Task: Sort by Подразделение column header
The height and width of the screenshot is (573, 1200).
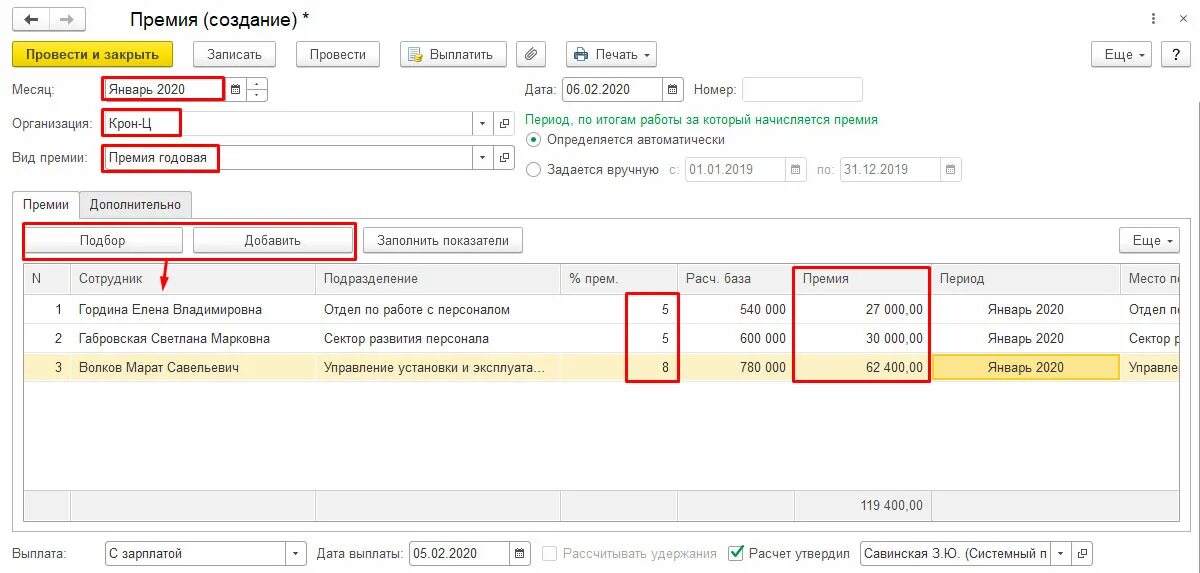Action: pos(438,279)
